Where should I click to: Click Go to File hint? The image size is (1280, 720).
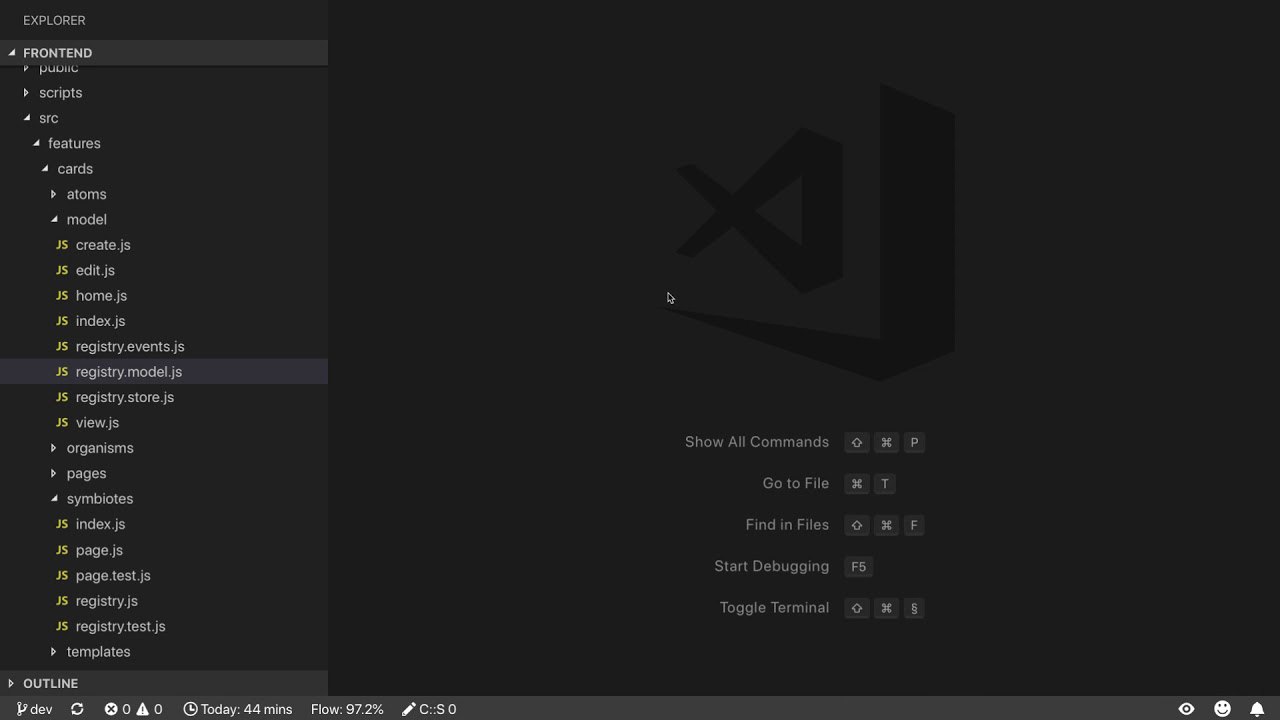click(796, 483)
